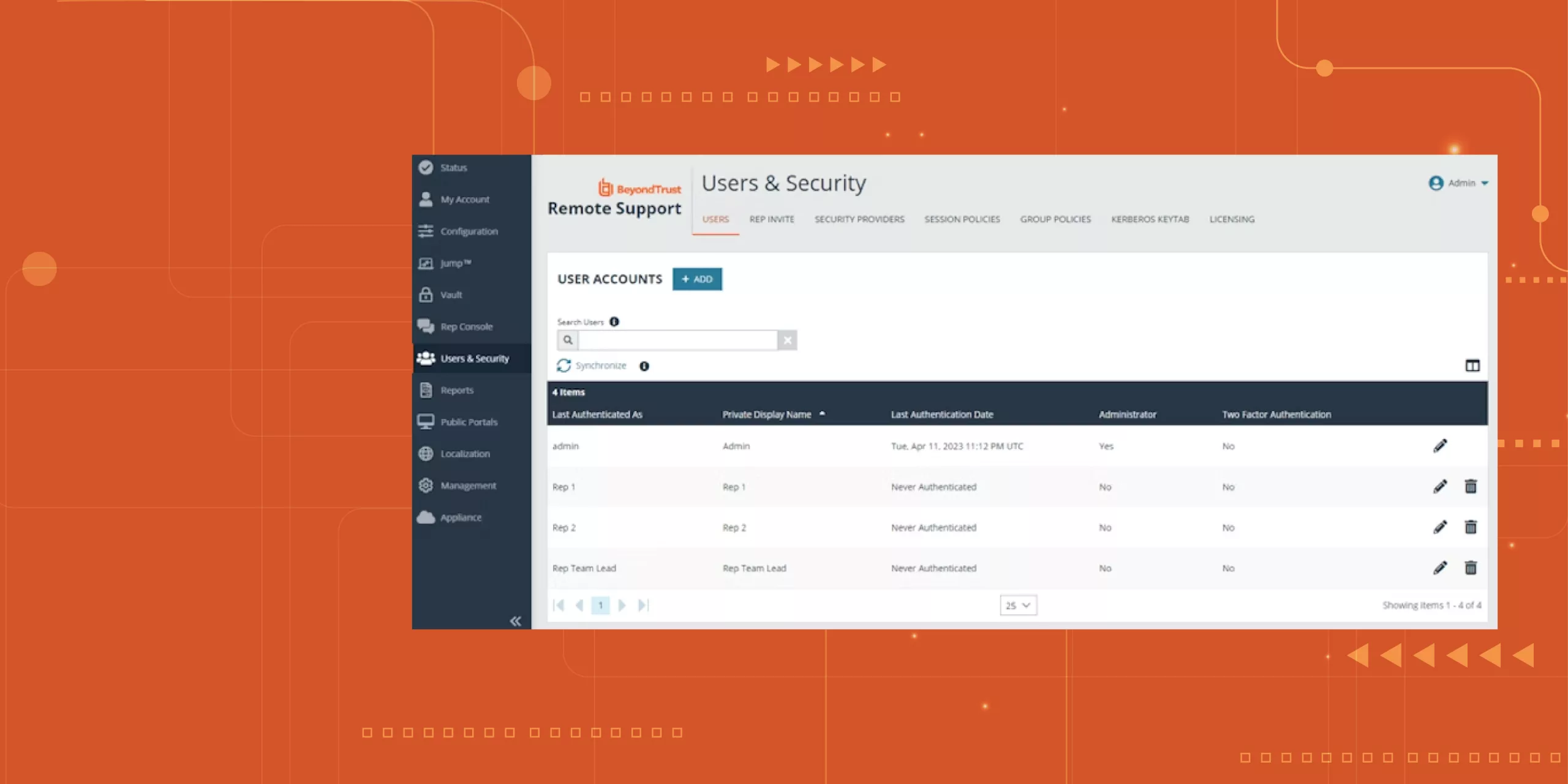
Task: Open Vault from the sidebar
Action: (451, 295)
